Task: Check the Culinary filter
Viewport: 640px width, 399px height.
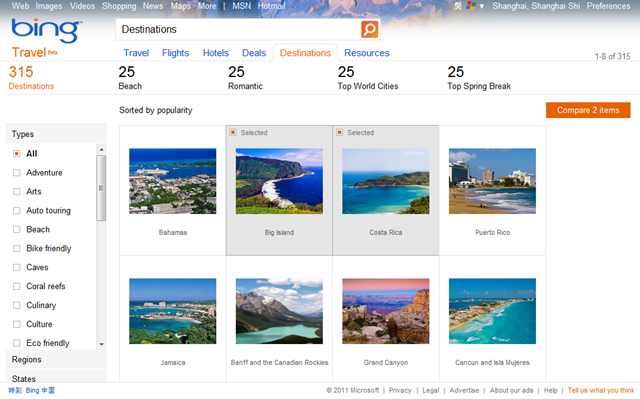Action: (x=17, y=305)
